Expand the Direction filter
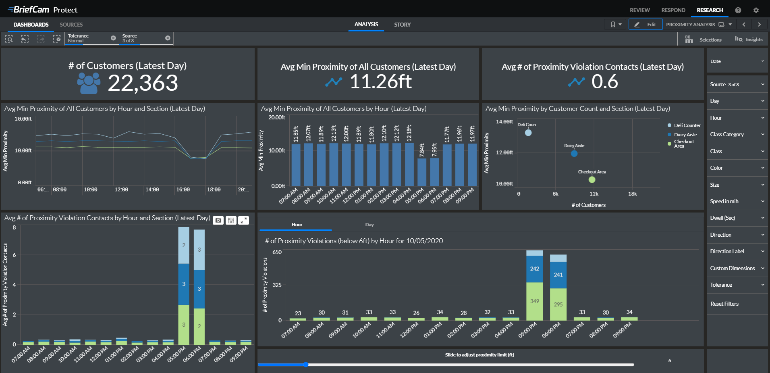 pyautogui.click(x=736, y=235)
